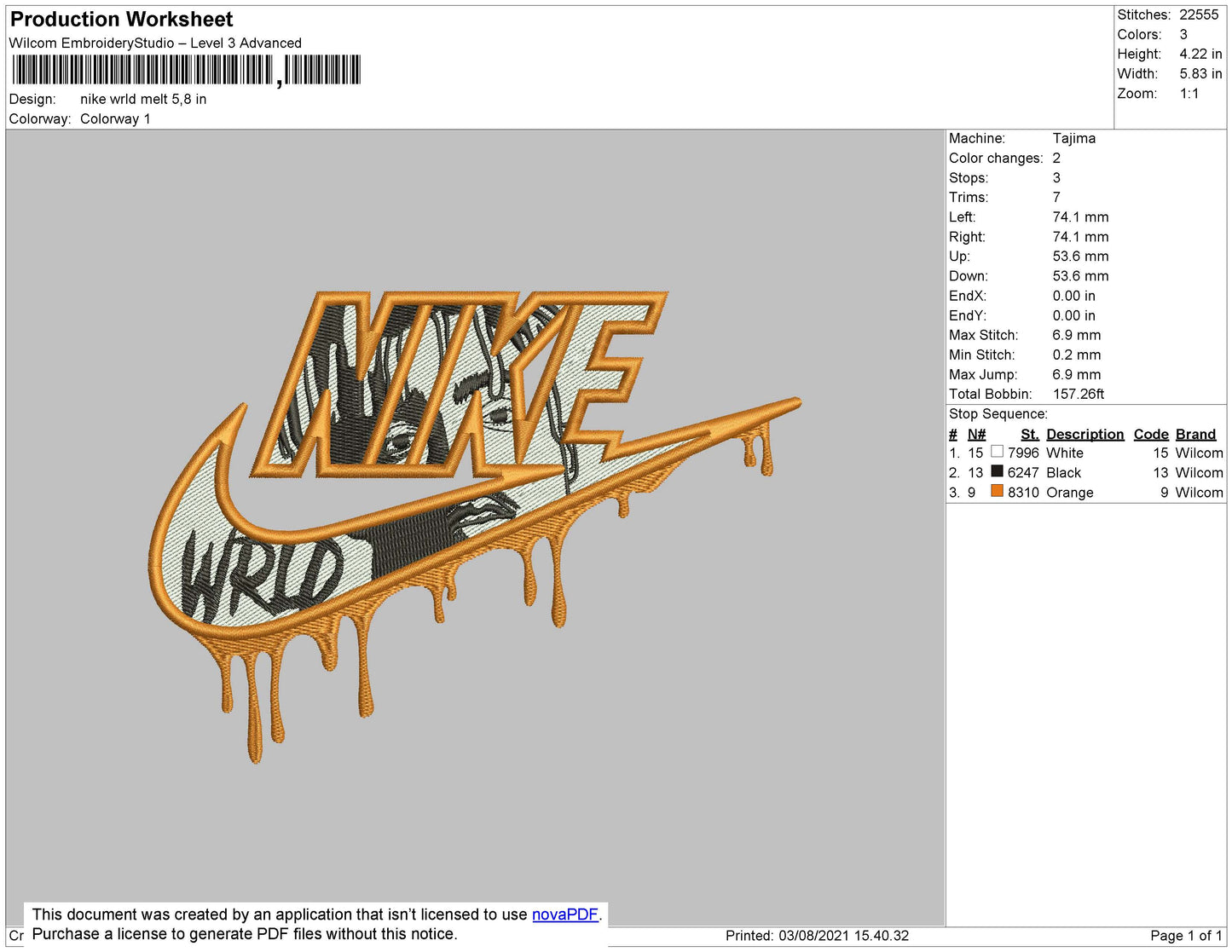This screenshot has height=952, width=1232.
Task: Click the St. column header
Action: point(1029,434)
